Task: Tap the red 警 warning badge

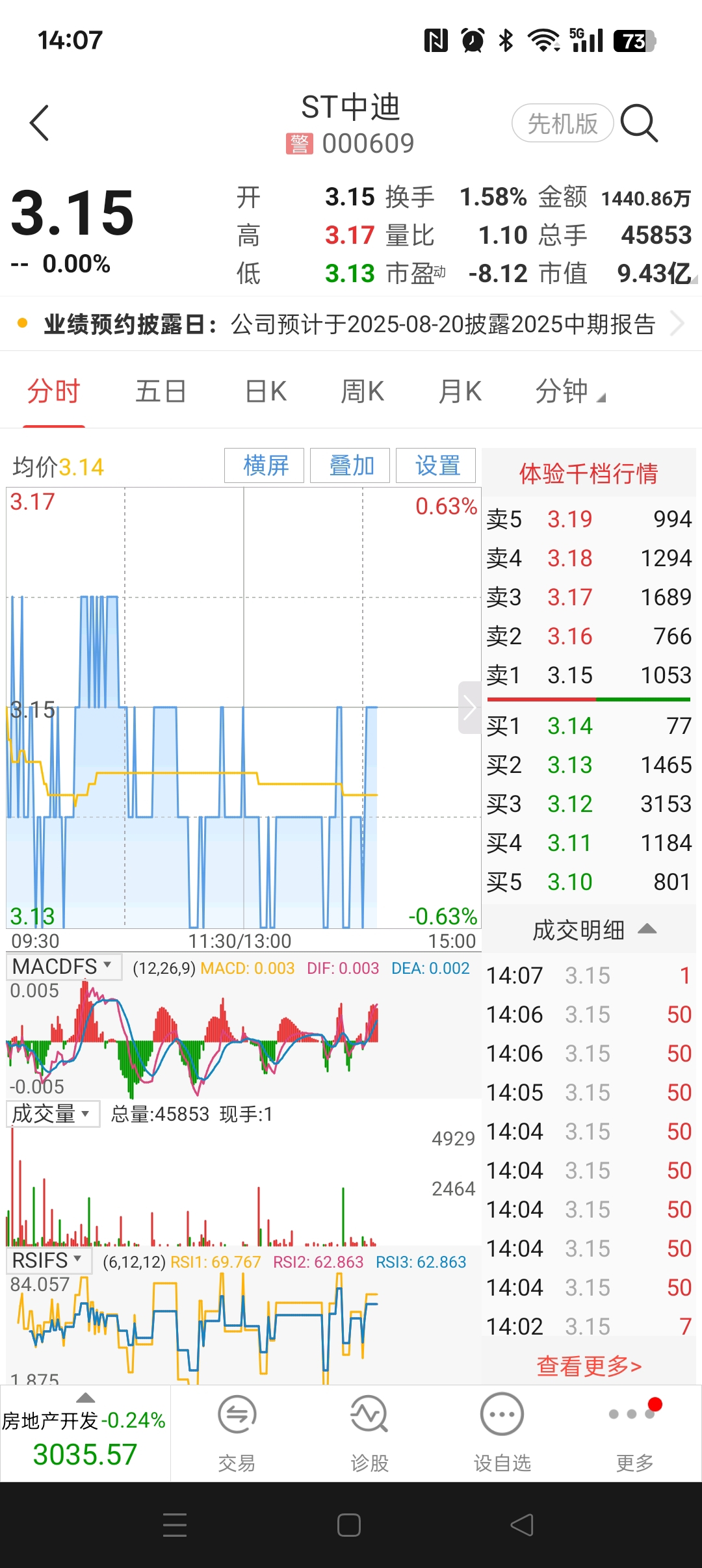Action: tap(299, 144)
